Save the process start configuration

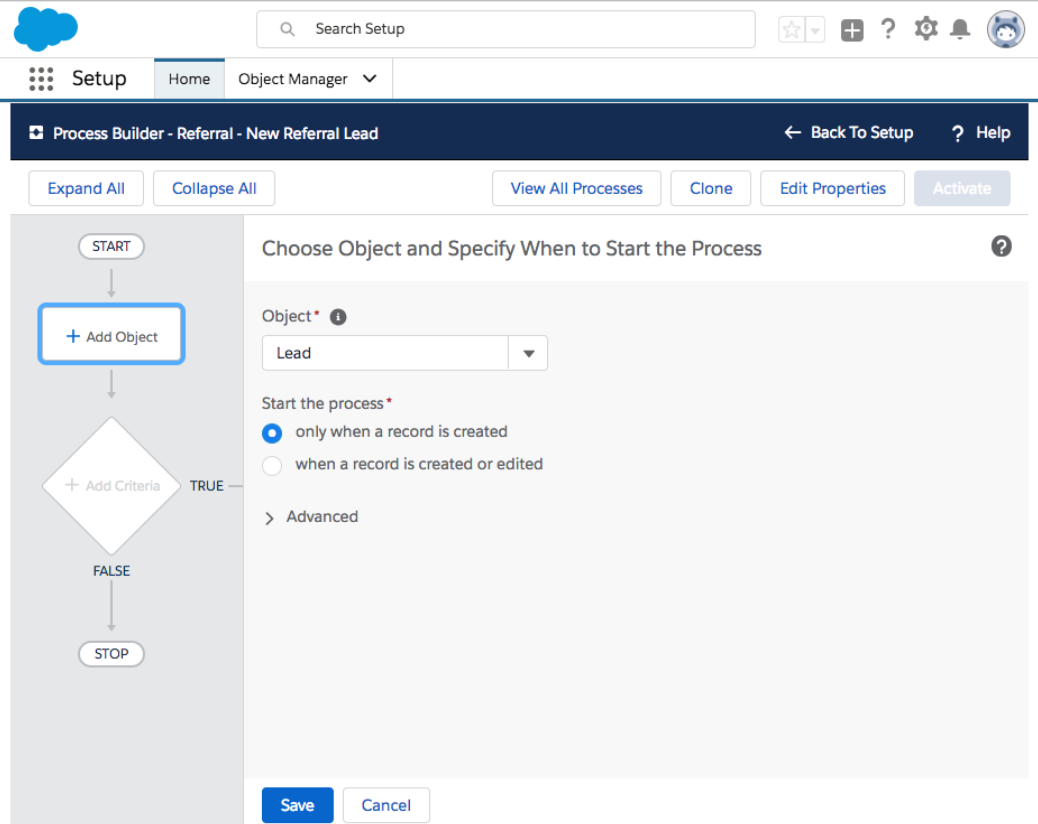[x=297, y=805]
